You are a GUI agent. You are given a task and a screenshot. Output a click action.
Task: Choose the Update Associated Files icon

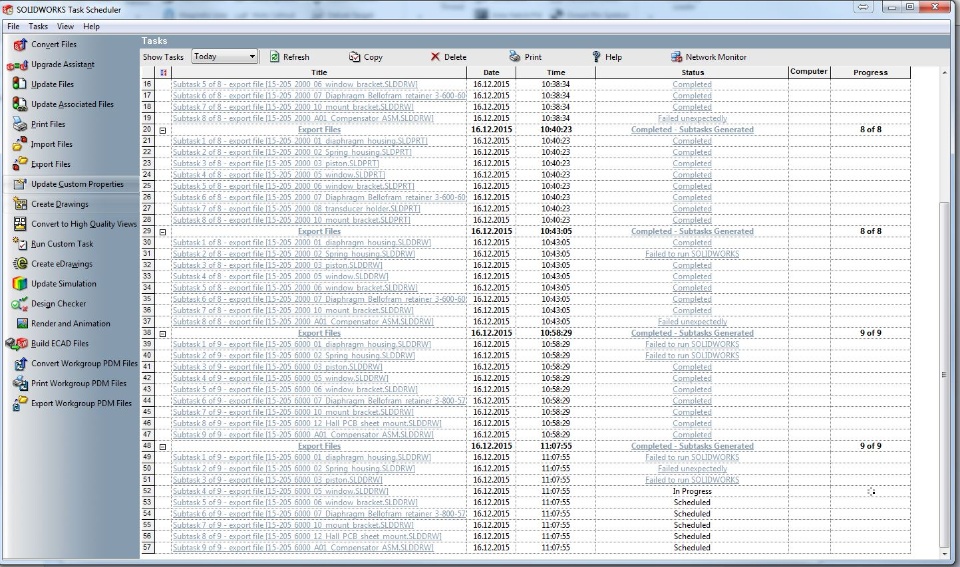20,104
